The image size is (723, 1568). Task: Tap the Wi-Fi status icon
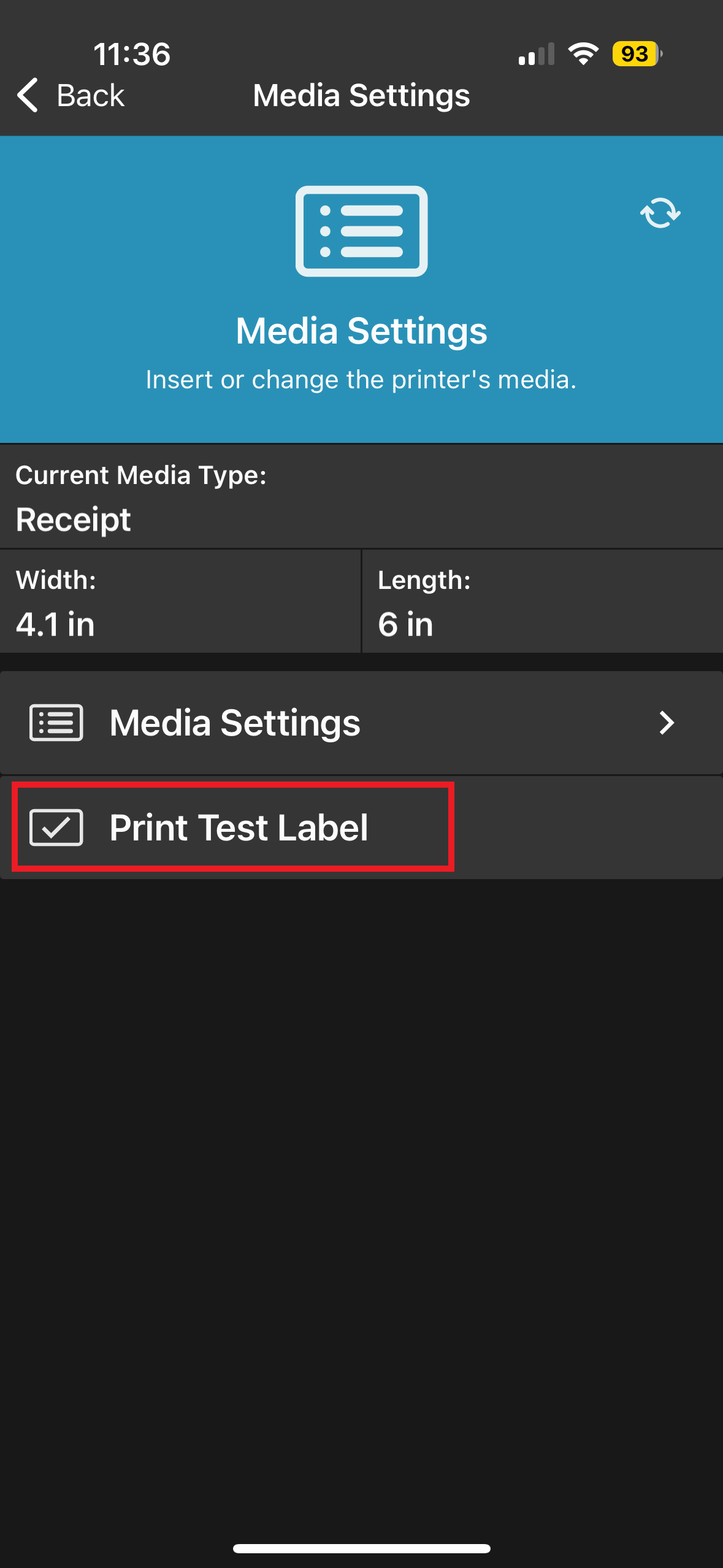coord(583,54)
